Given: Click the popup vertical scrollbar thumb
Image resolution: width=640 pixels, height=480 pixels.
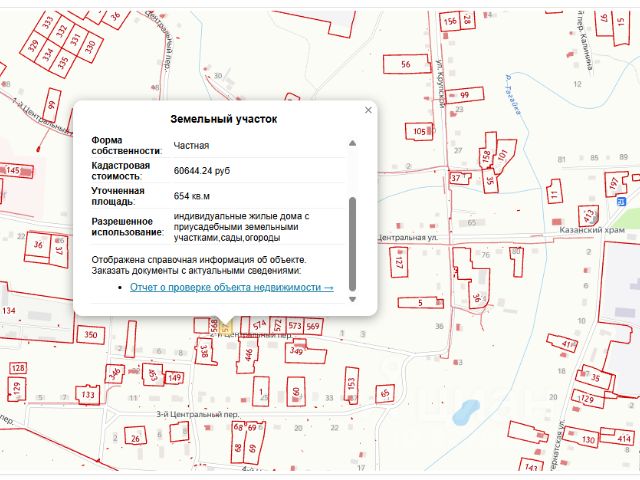Looking at the screenshot, I should pyautogui.click(x=353, y=244).
